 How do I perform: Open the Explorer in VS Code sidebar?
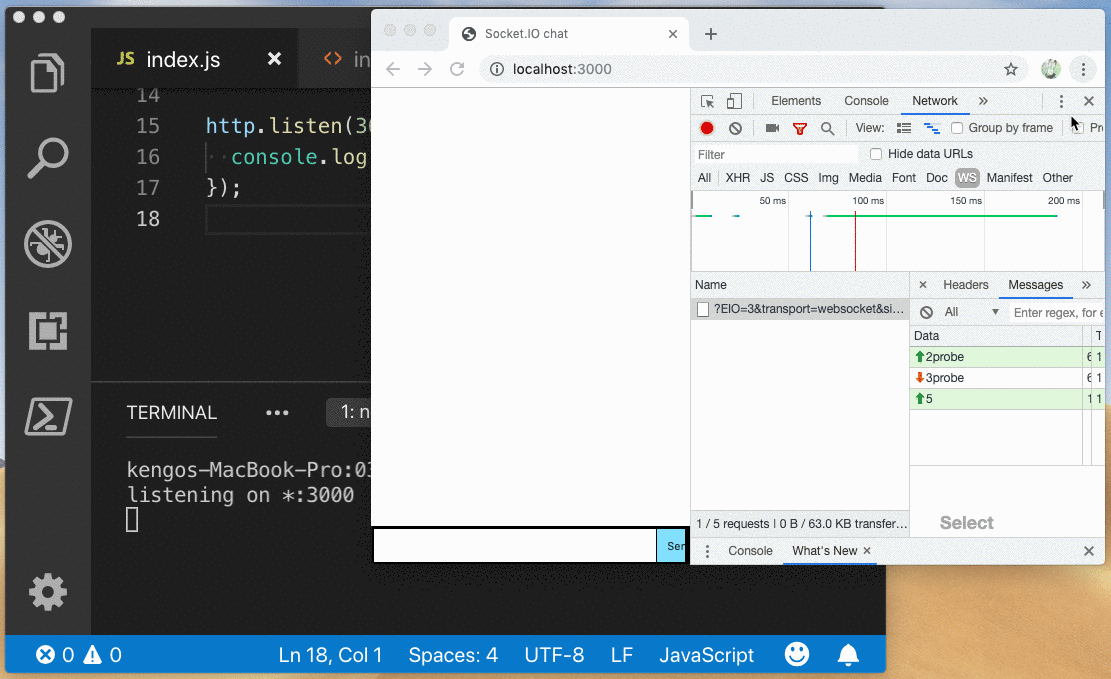[x=47, y=73]
